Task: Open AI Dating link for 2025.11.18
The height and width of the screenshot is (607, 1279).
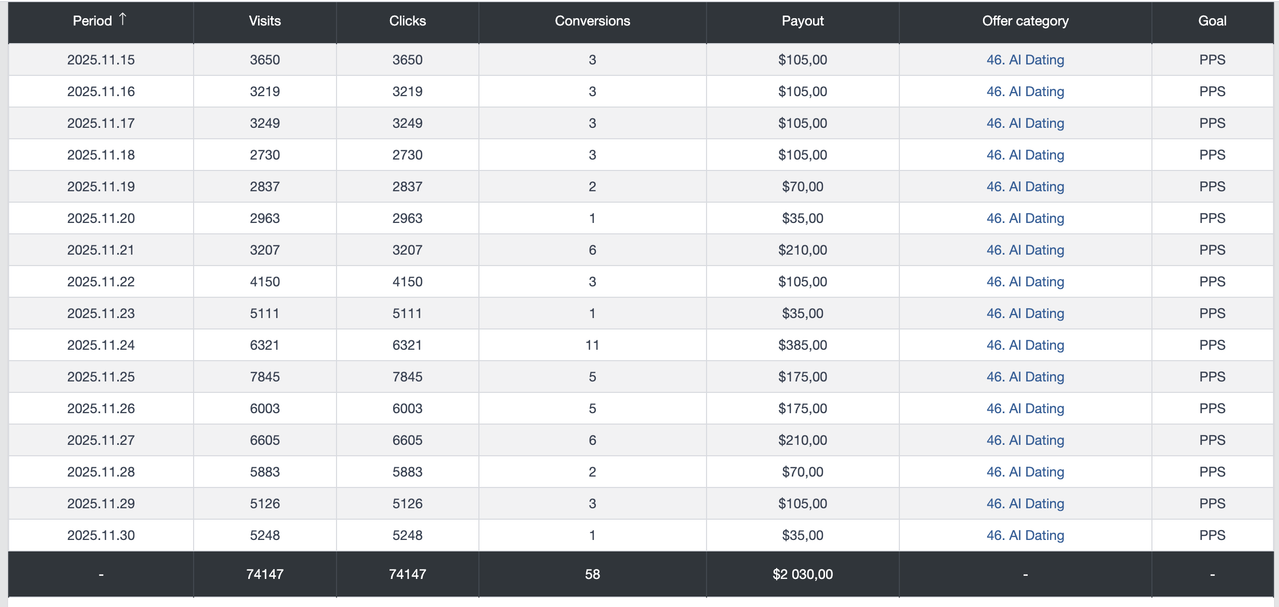Action: [x=1025, y=155]
